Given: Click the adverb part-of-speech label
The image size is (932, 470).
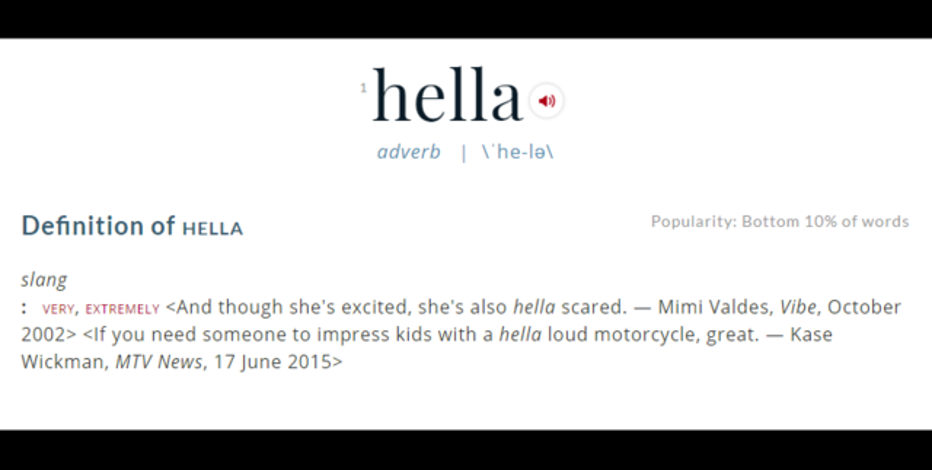Looking at the screenshot, I should [409, 152].
